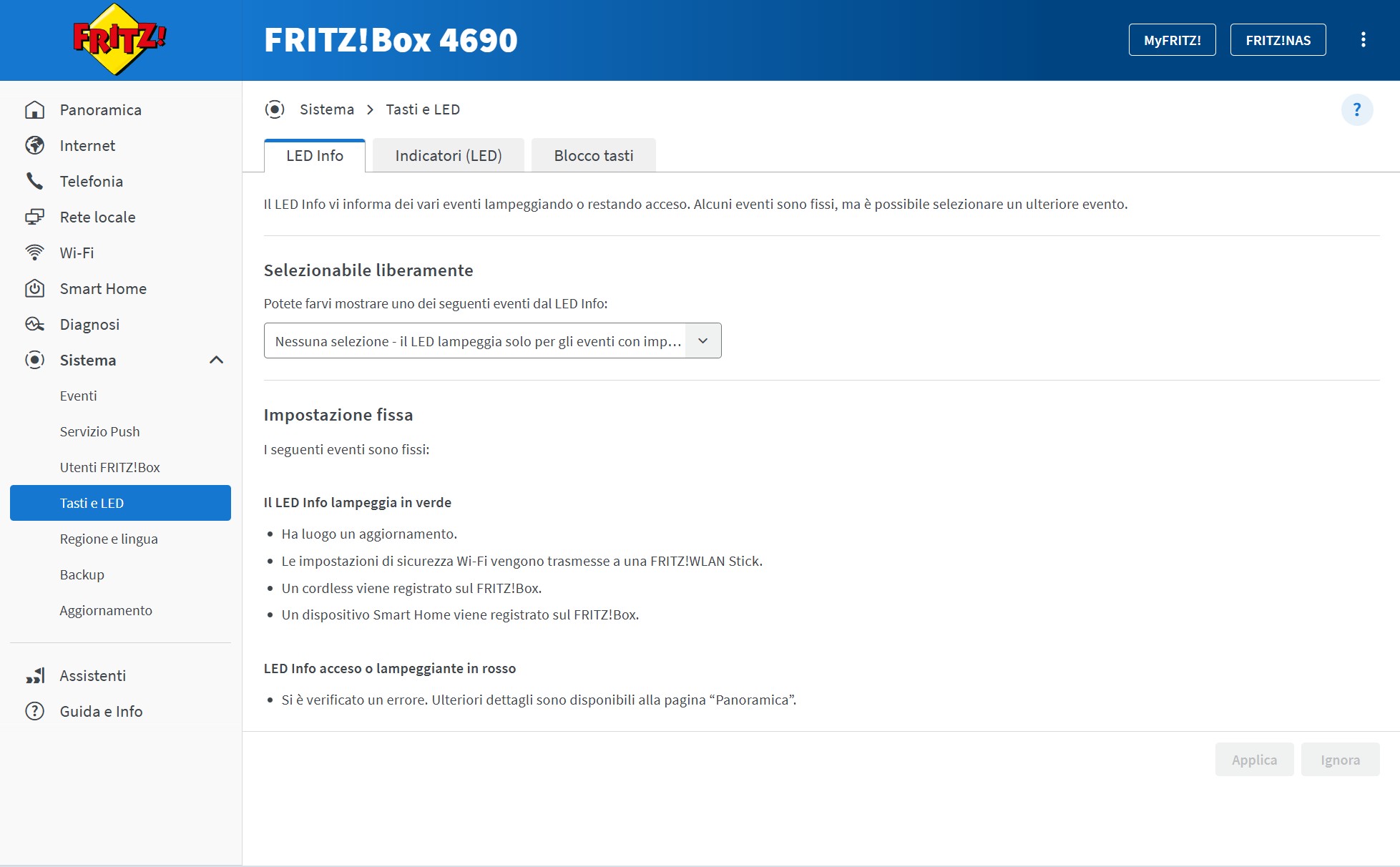Click the Sistema breadcrumb link
Viewport: 1400px width, 867px height.
[x=327, y=109]
